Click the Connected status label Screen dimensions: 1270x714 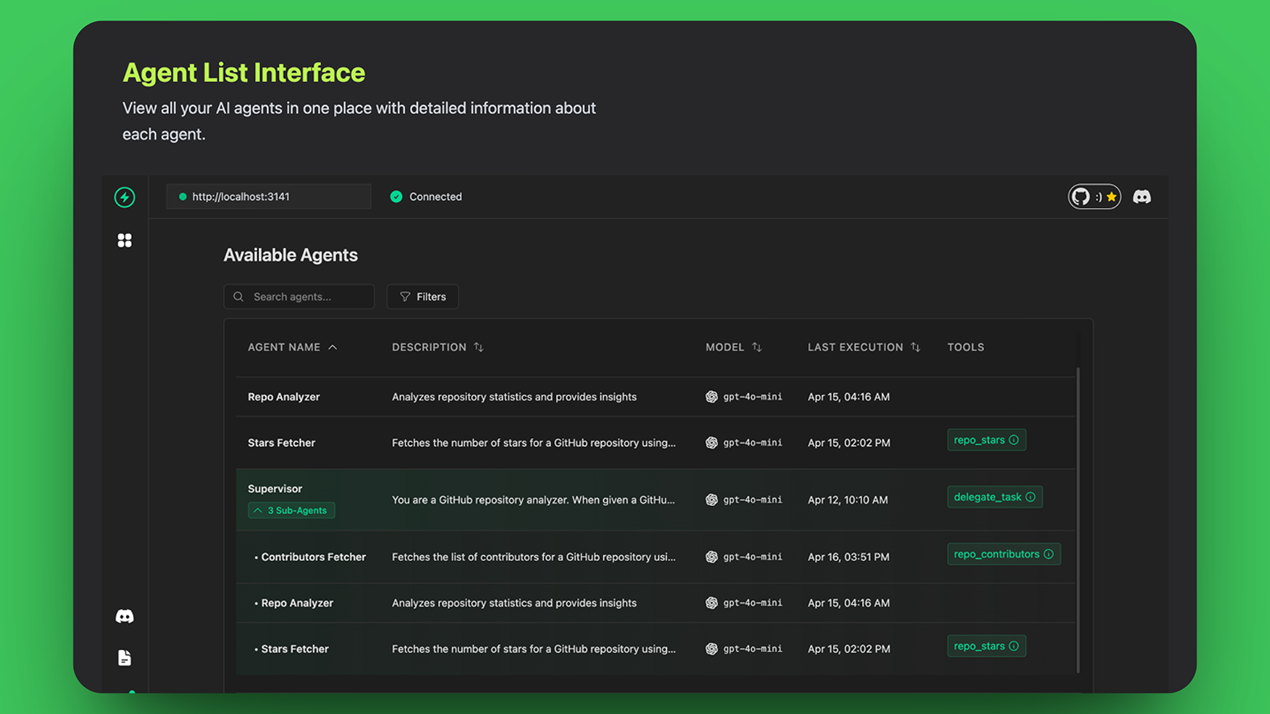436,197
